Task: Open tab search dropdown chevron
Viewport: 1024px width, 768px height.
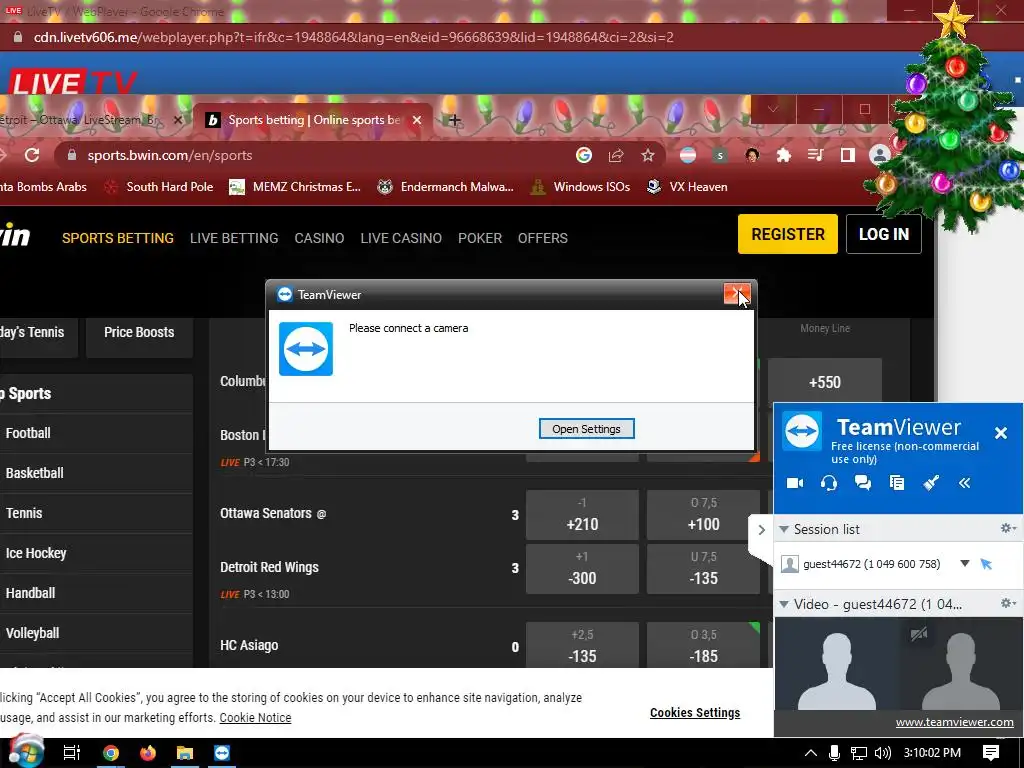Action: pos(773,109)
